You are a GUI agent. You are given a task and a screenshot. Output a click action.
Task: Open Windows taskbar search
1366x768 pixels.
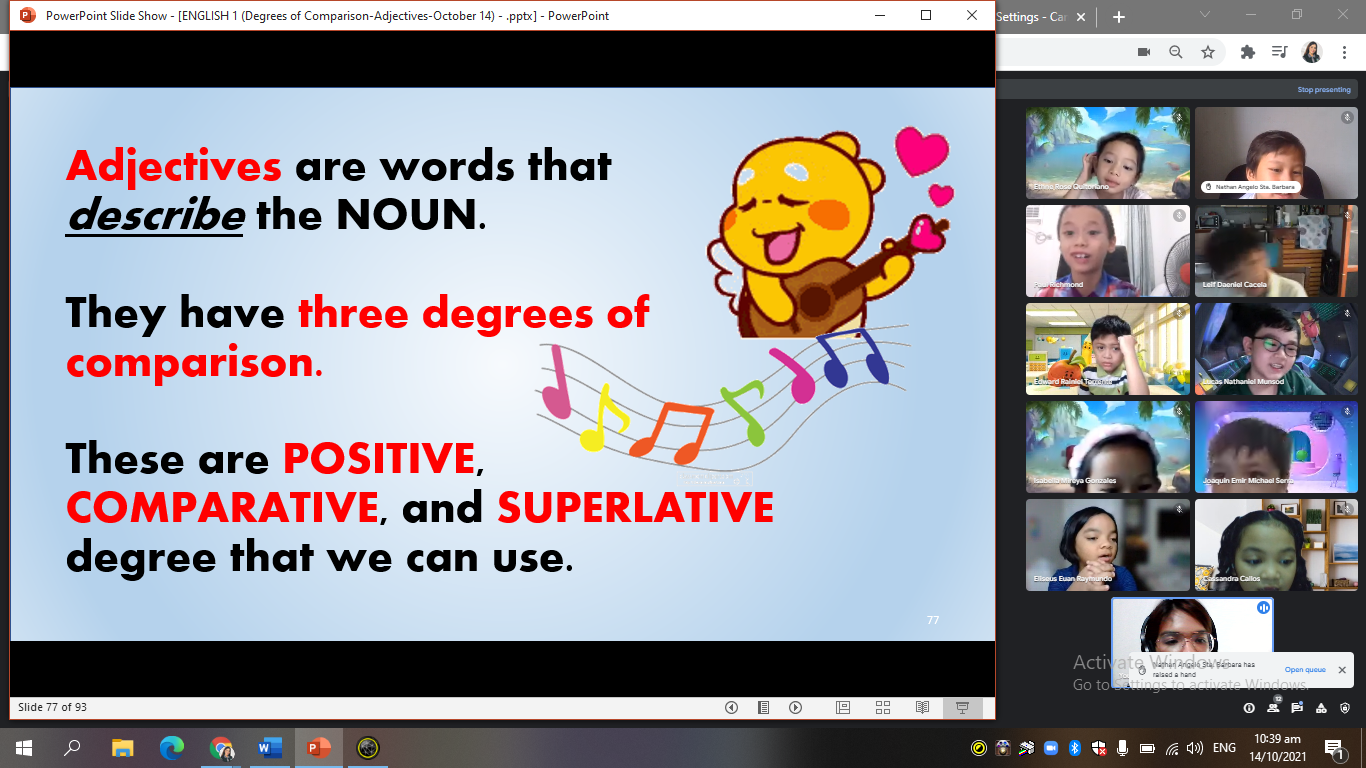coord(72,747)
